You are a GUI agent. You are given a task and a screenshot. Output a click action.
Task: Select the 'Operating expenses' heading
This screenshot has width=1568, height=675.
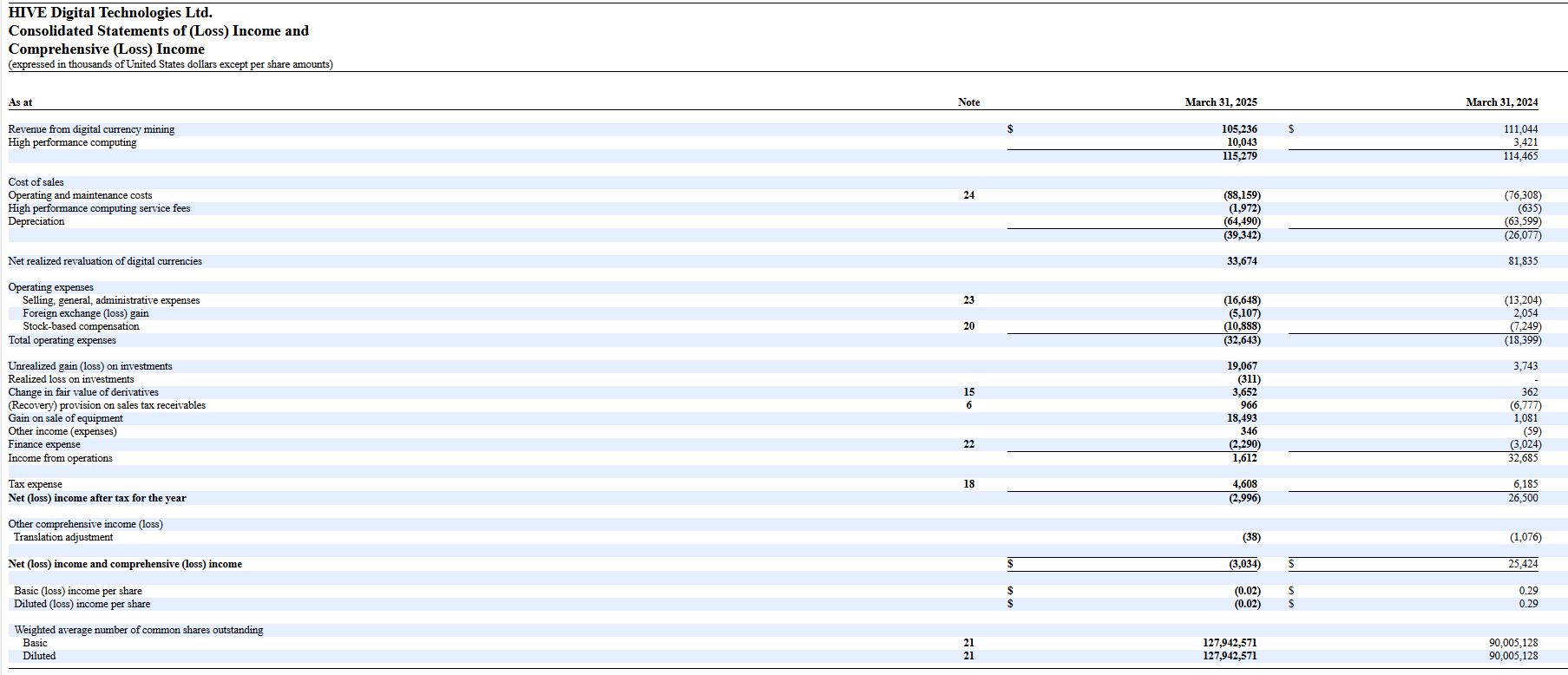click(50, 287)
